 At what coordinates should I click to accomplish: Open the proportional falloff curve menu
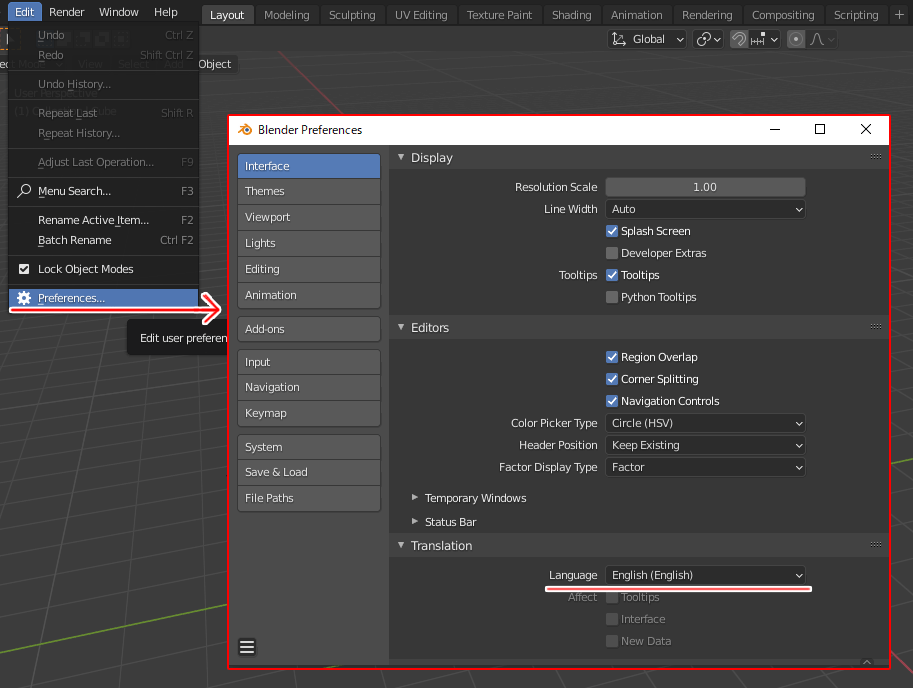click(822, 39)
